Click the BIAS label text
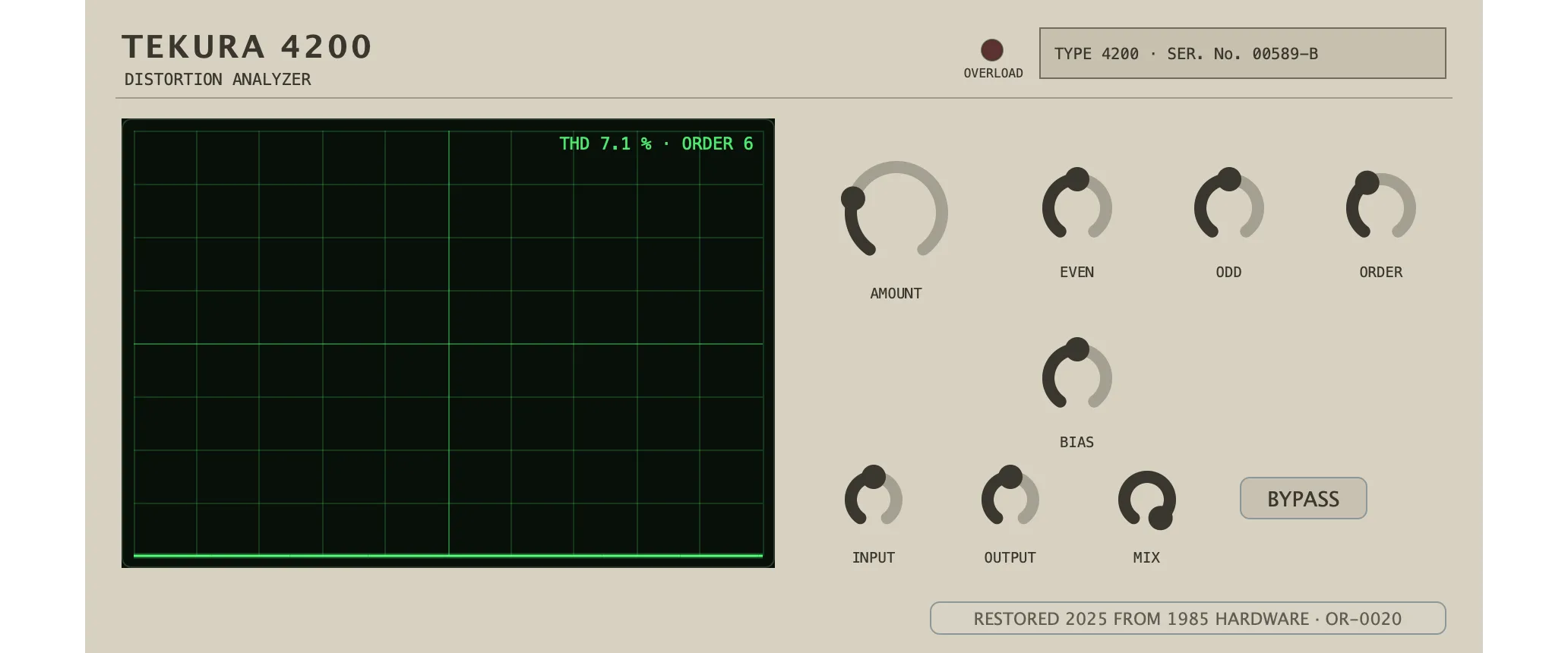Image resolution: width=1568 pixels, height=653 pixels. pyautogui.click(x=1077, y=442)
